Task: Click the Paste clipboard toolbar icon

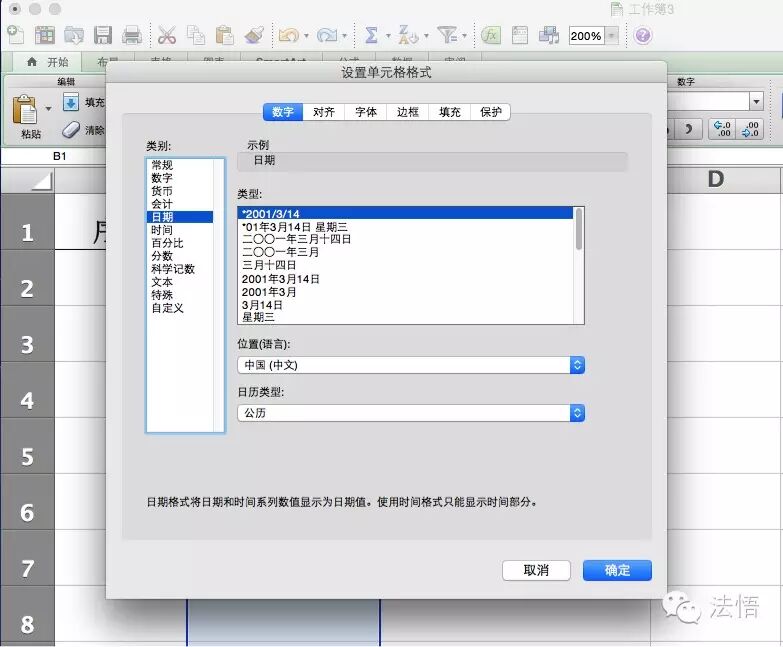Action: click(x=225, y=35)
